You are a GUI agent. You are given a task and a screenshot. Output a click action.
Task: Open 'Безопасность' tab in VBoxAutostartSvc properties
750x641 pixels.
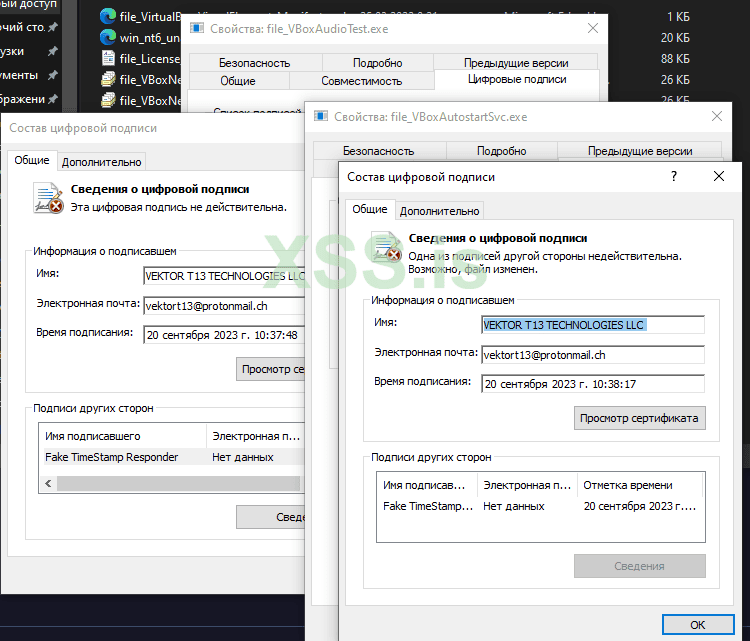point(378,151)
